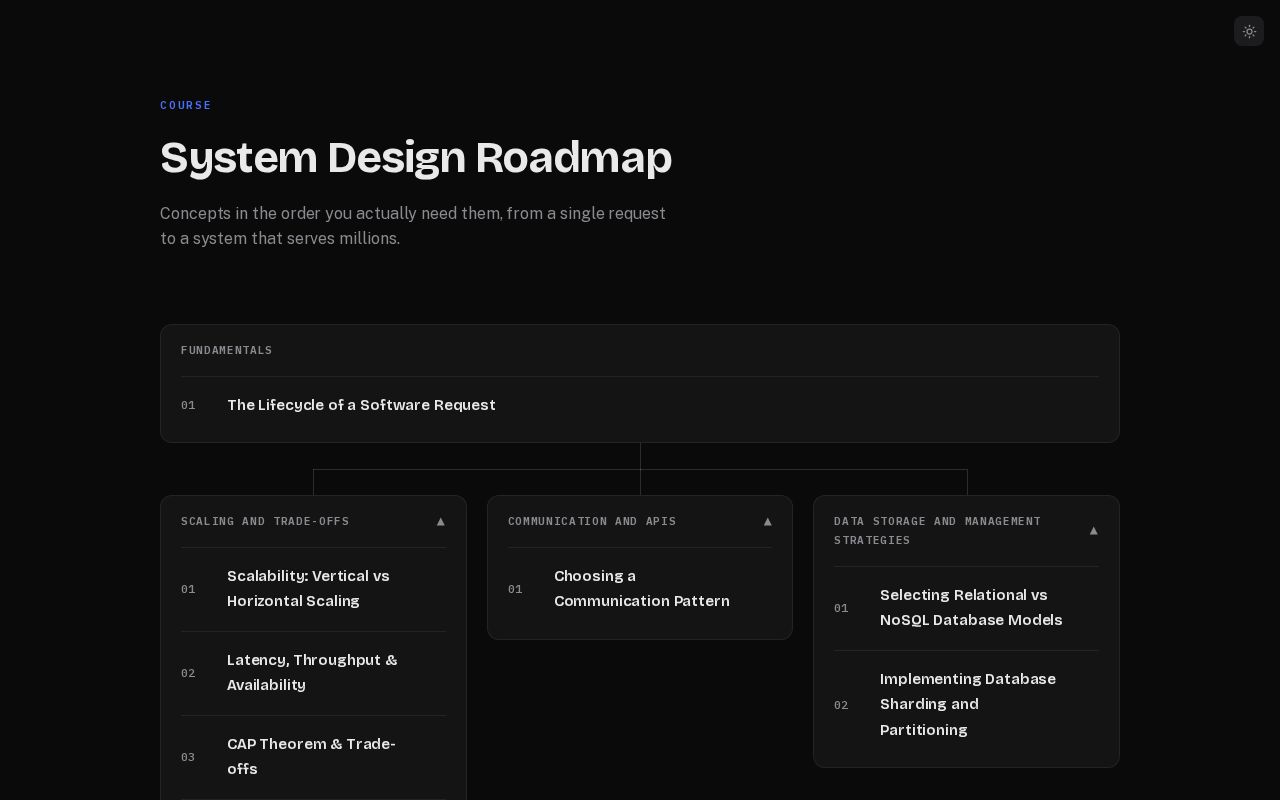
Task: Open CAP Theorem & Trade-offs lesson
Action: [313, 757]
